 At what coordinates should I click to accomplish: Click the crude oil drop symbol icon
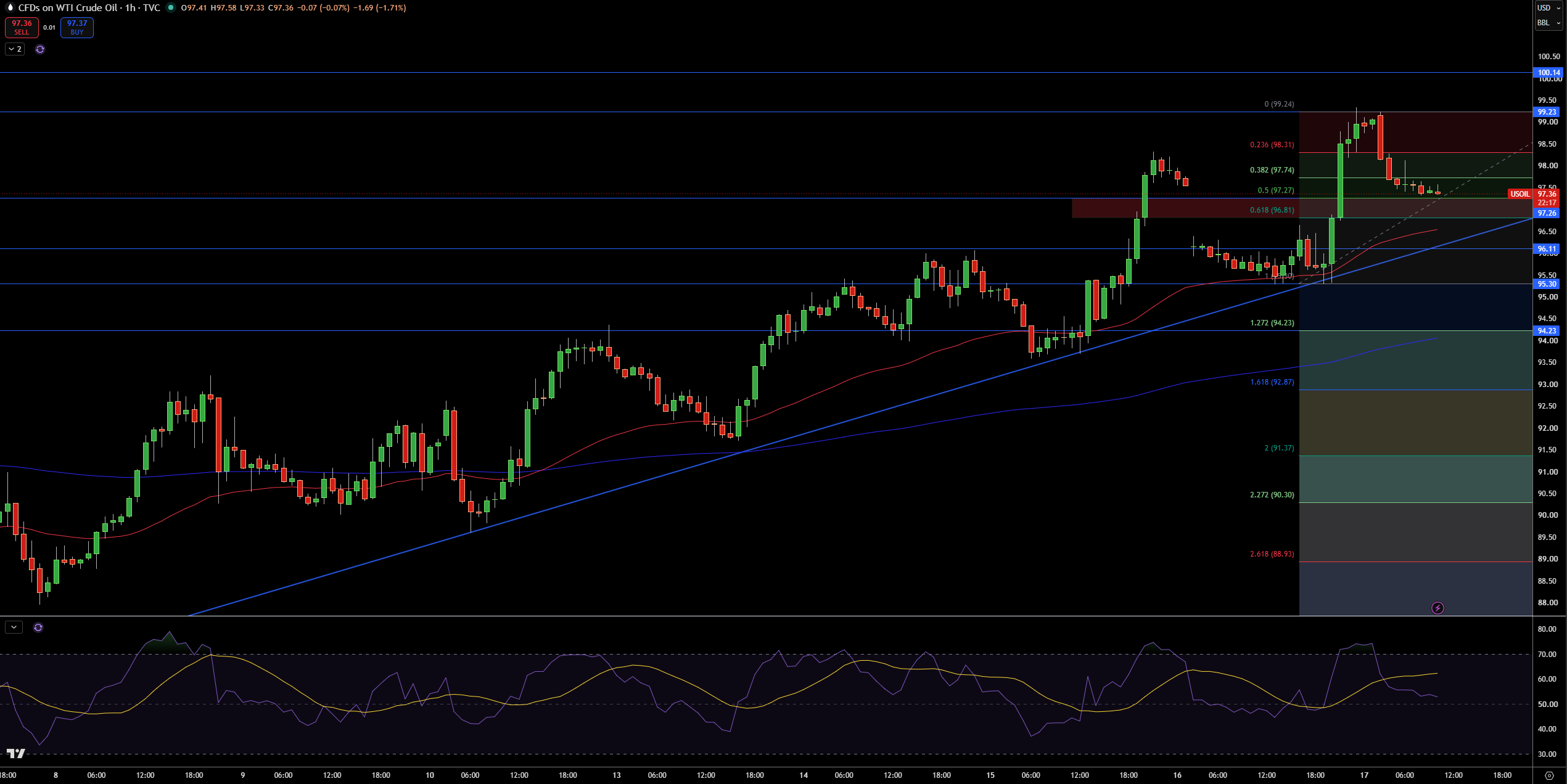pyautogui.click(x=10, y=8)
